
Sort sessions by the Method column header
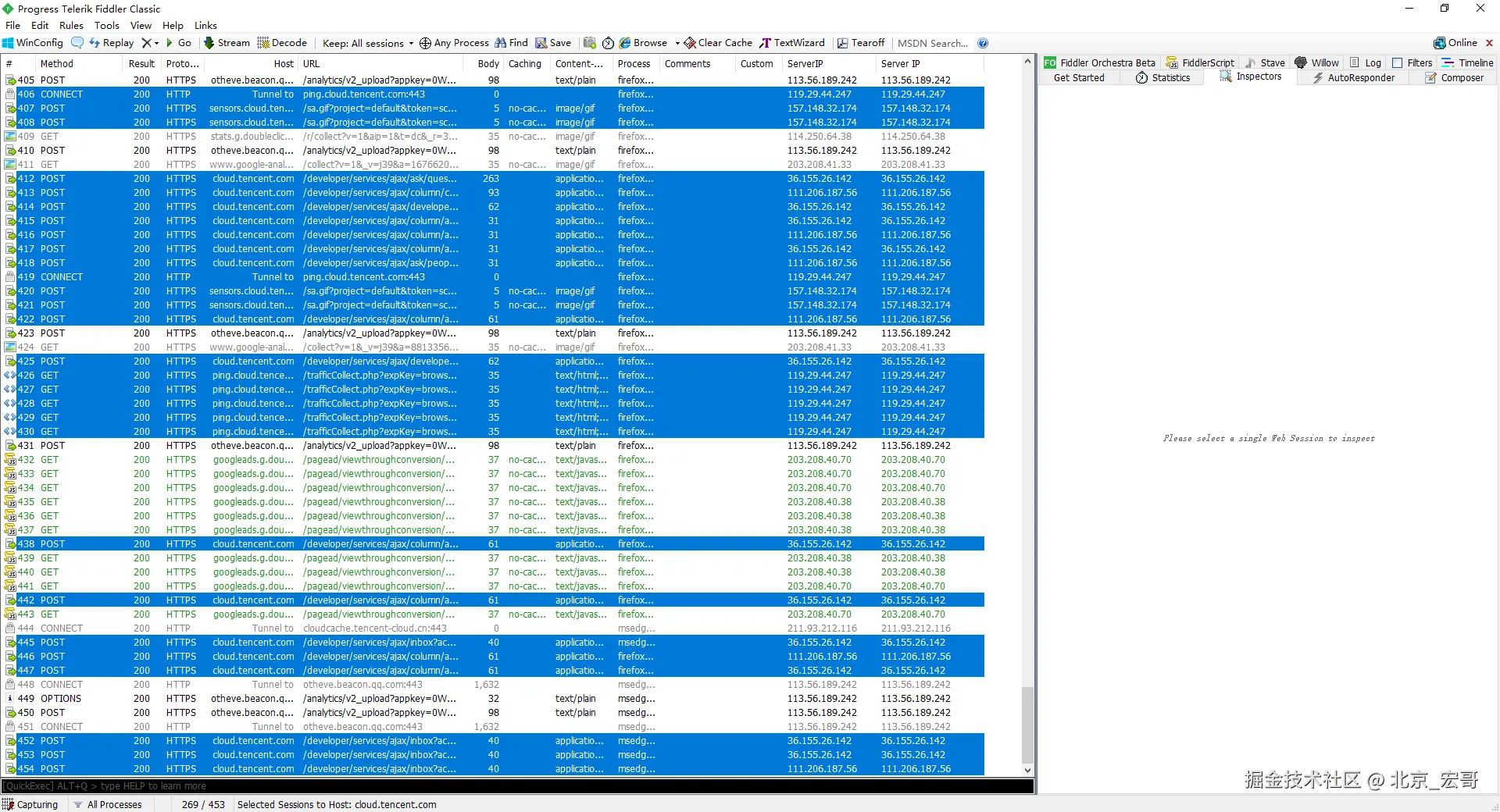point(77,64)
